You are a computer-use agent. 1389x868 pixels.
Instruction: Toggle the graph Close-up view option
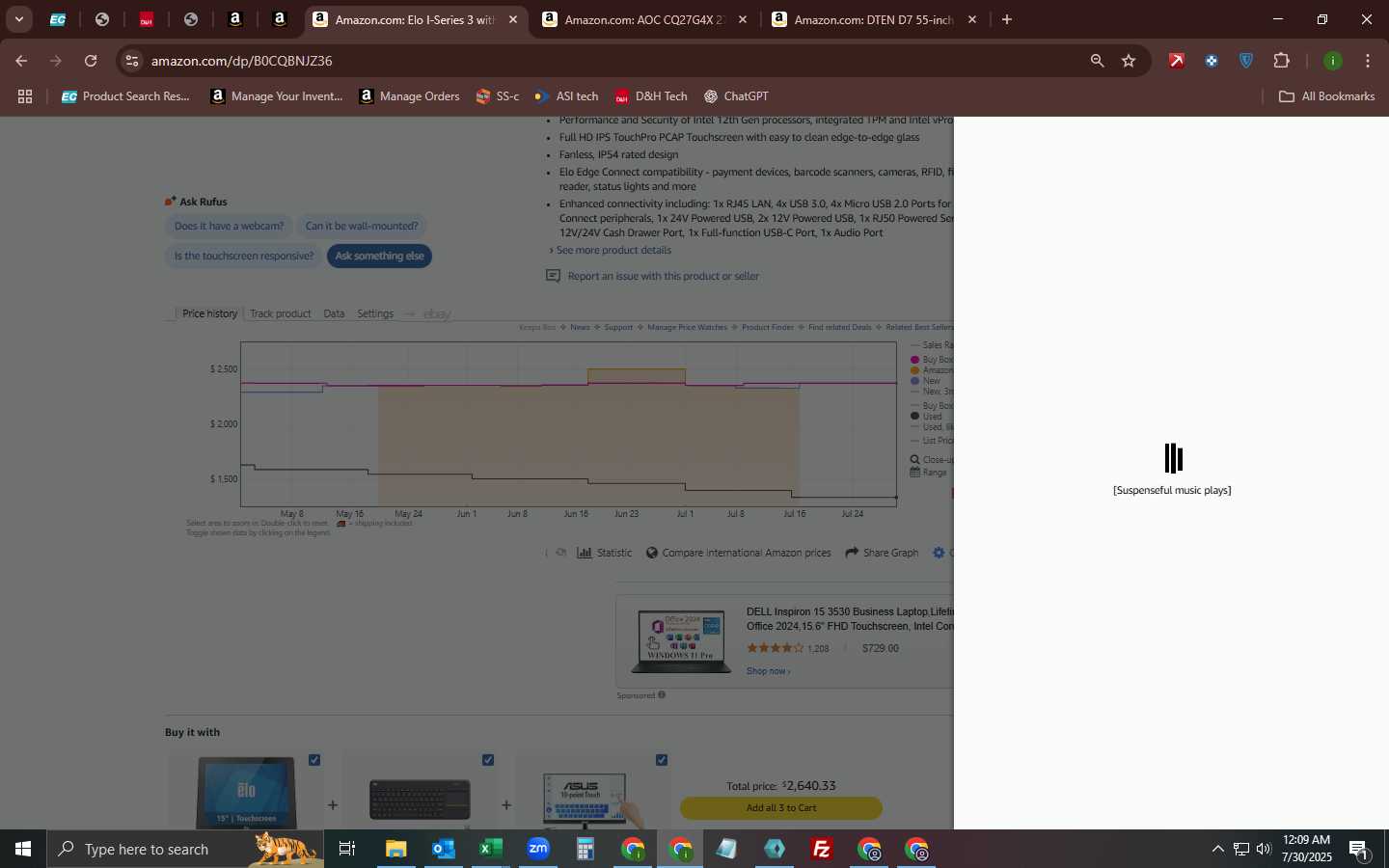pyautogui.click(x=932, y=460)
